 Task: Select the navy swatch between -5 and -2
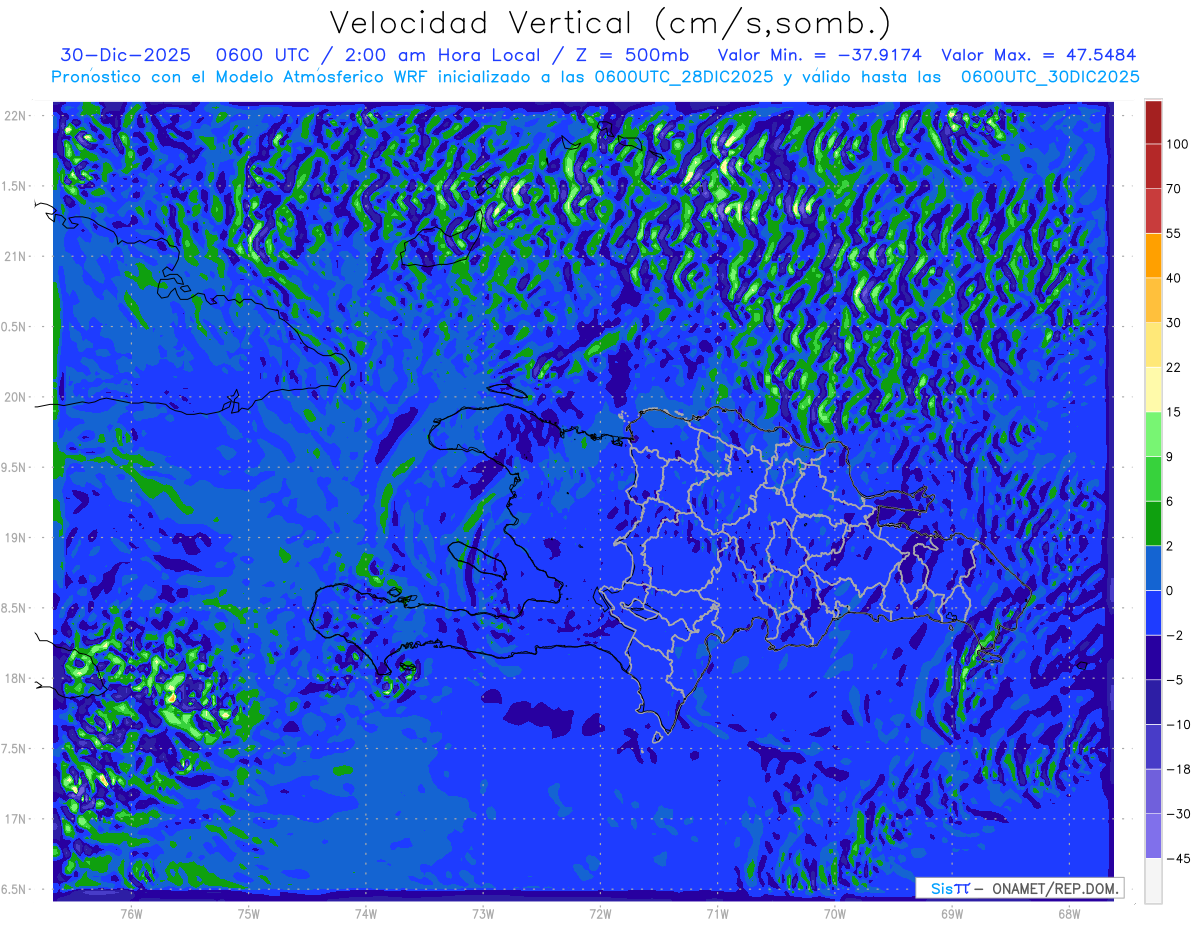coord(1153,657)
